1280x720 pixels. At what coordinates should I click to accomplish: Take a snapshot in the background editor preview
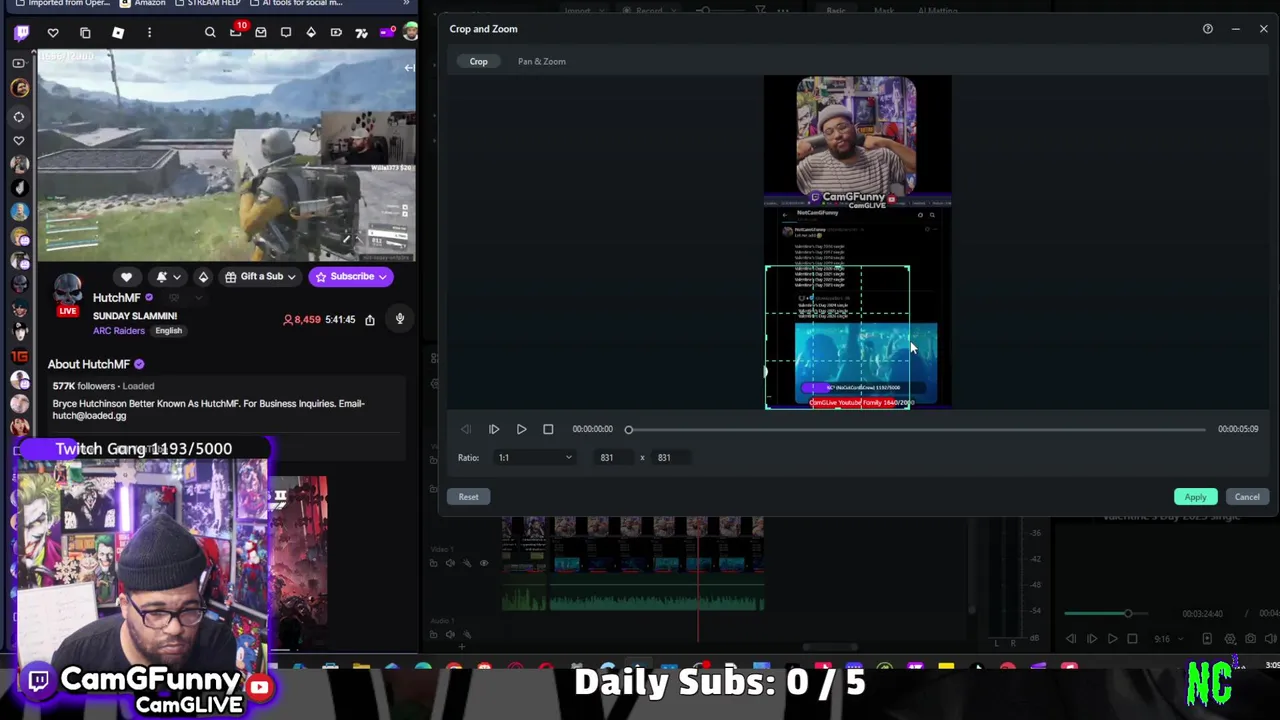coord(1250,639)
